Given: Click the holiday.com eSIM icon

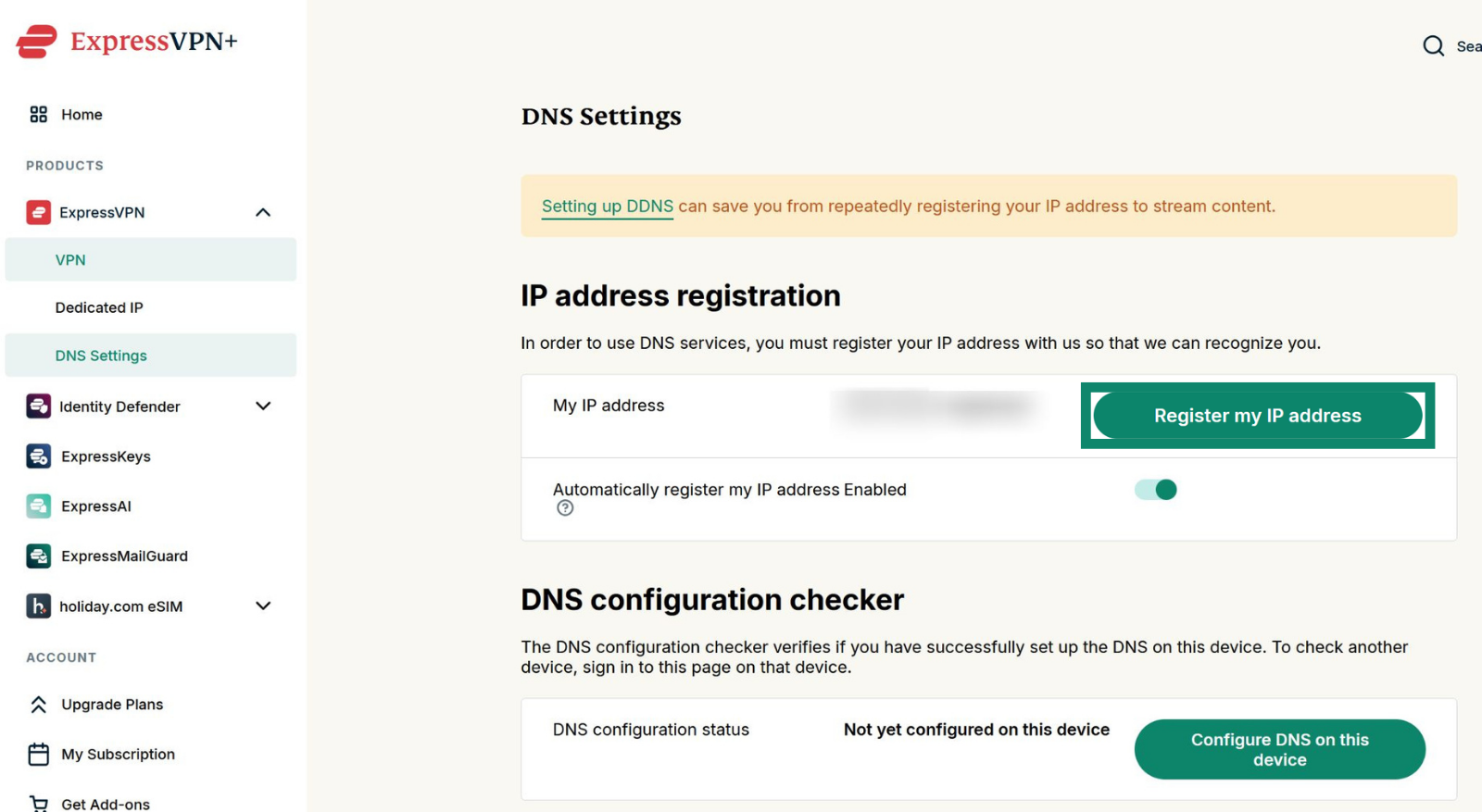Looking at the screenshot, I should click(x=38, y=606).
